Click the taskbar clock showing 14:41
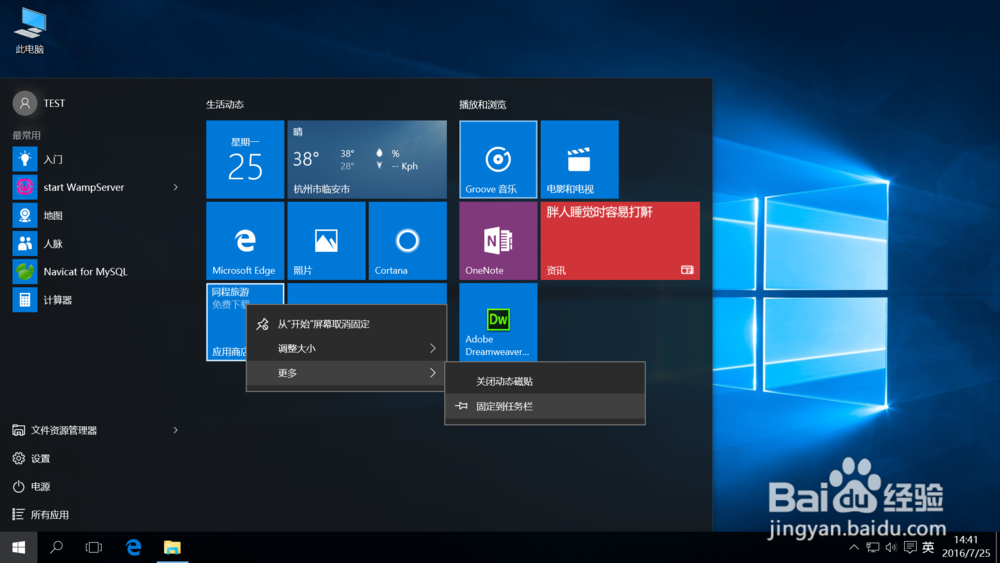Image resolution: width=1000 pixels, height=563 pixels. [966, 547]
